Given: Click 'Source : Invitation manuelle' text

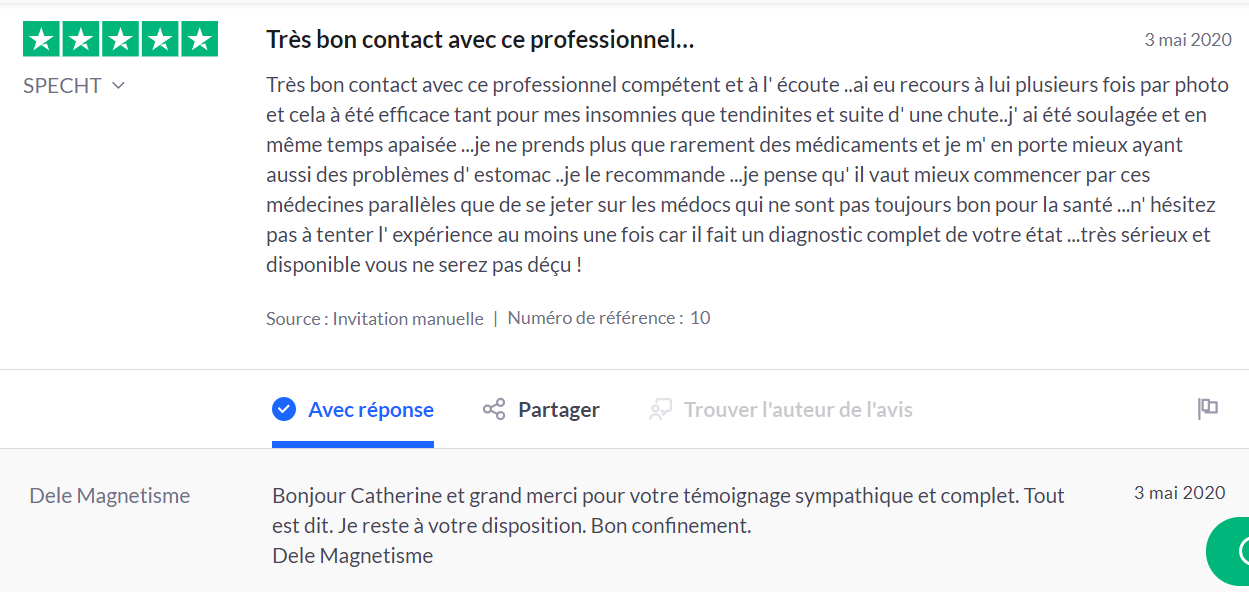Looking at the screenshot, I should (x=374, y=319).
